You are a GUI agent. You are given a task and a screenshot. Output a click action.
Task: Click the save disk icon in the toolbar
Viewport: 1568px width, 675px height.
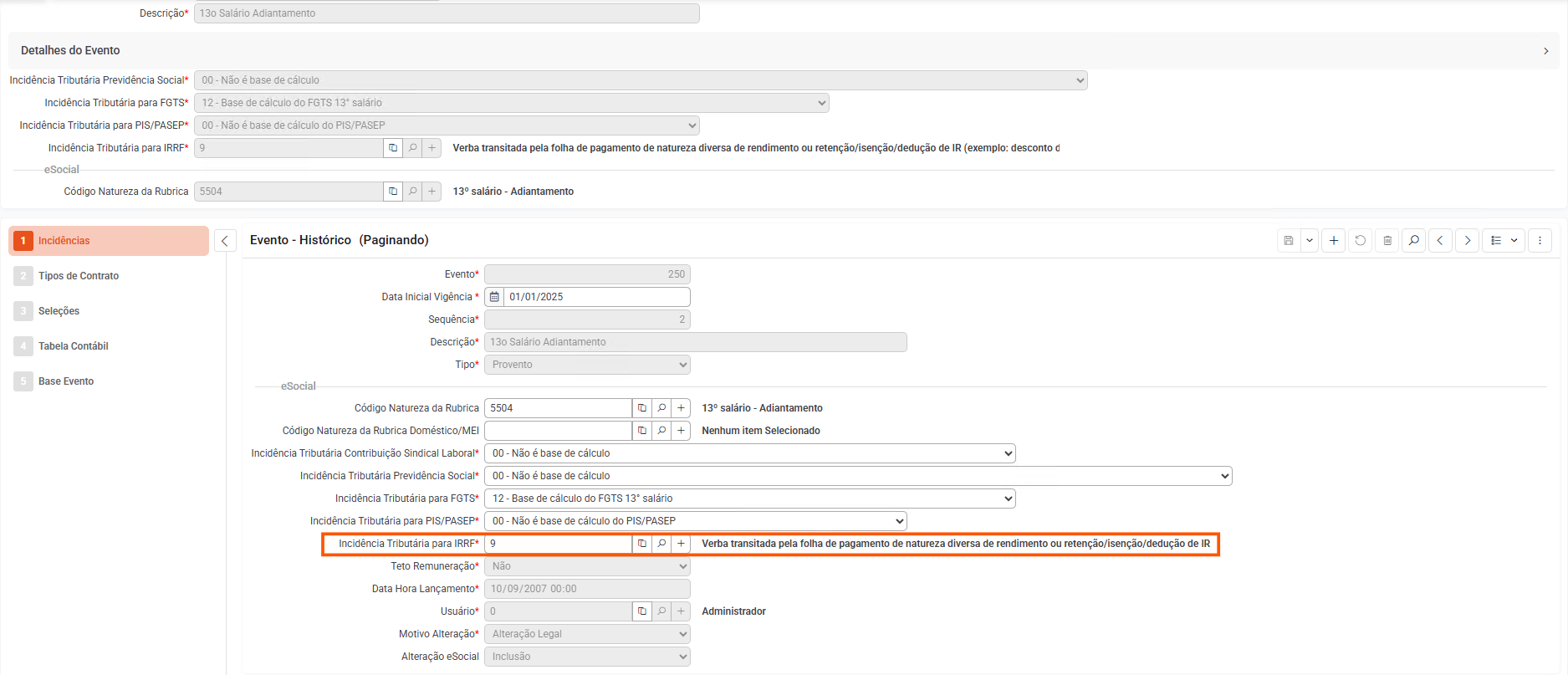point(1289,241)
